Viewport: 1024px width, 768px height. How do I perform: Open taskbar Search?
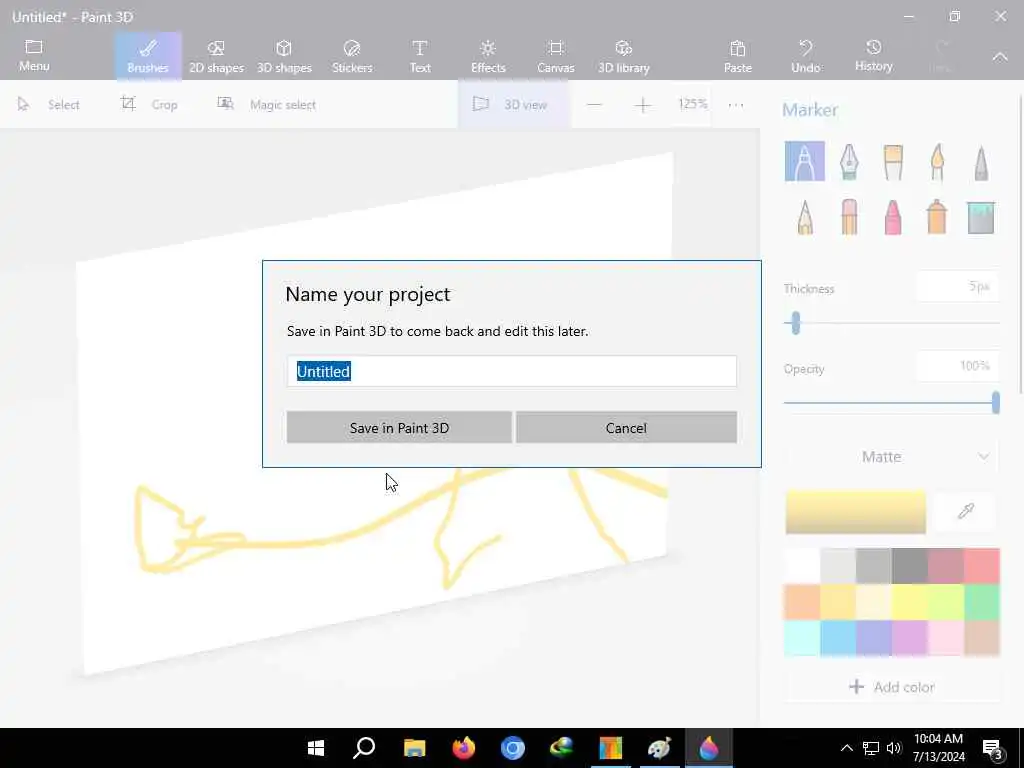coord(364,748)
